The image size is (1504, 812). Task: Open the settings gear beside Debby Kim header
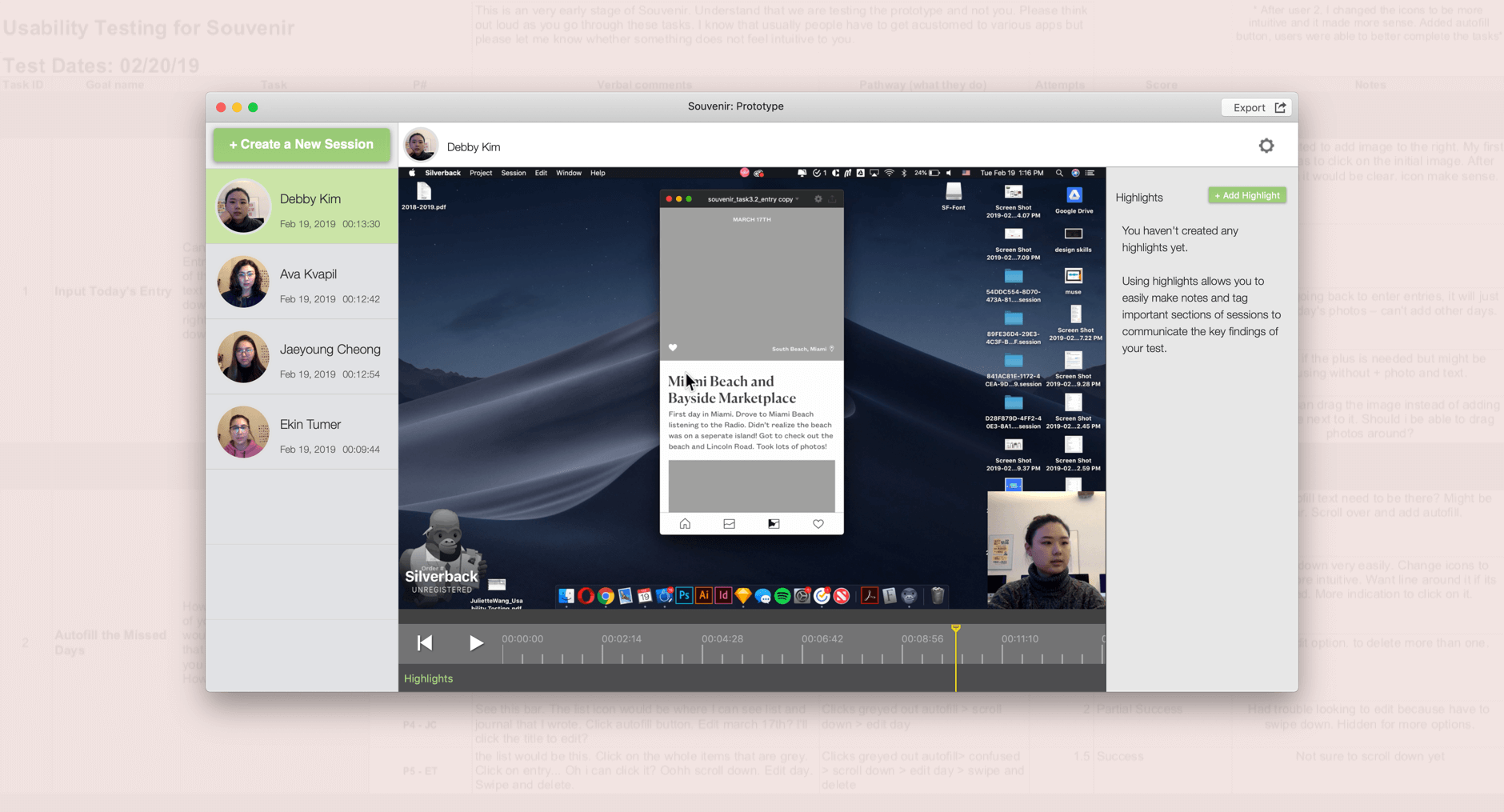pyautogui.click(x=1266, y=146)
